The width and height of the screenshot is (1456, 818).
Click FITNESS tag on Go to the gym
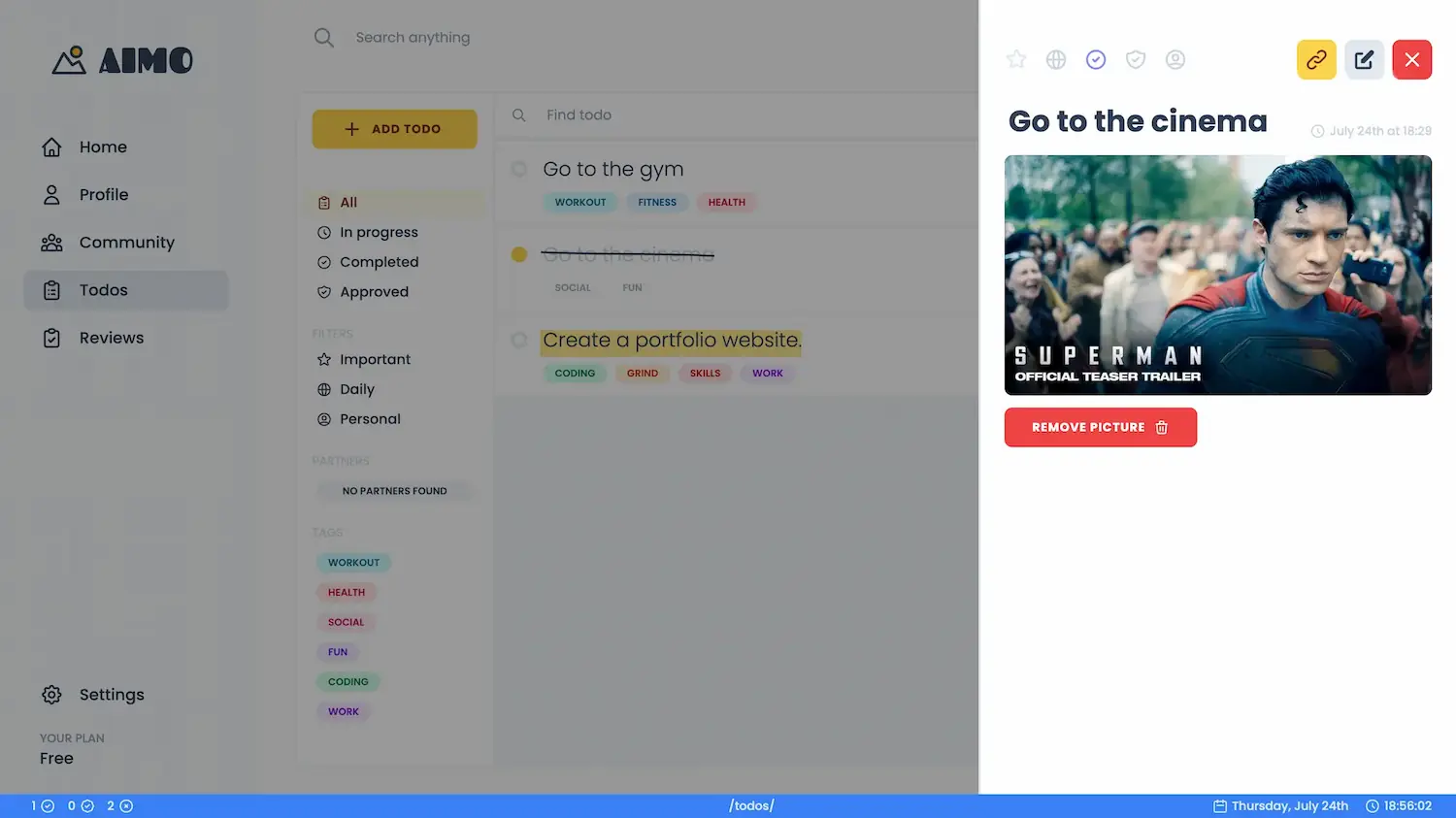657,202
